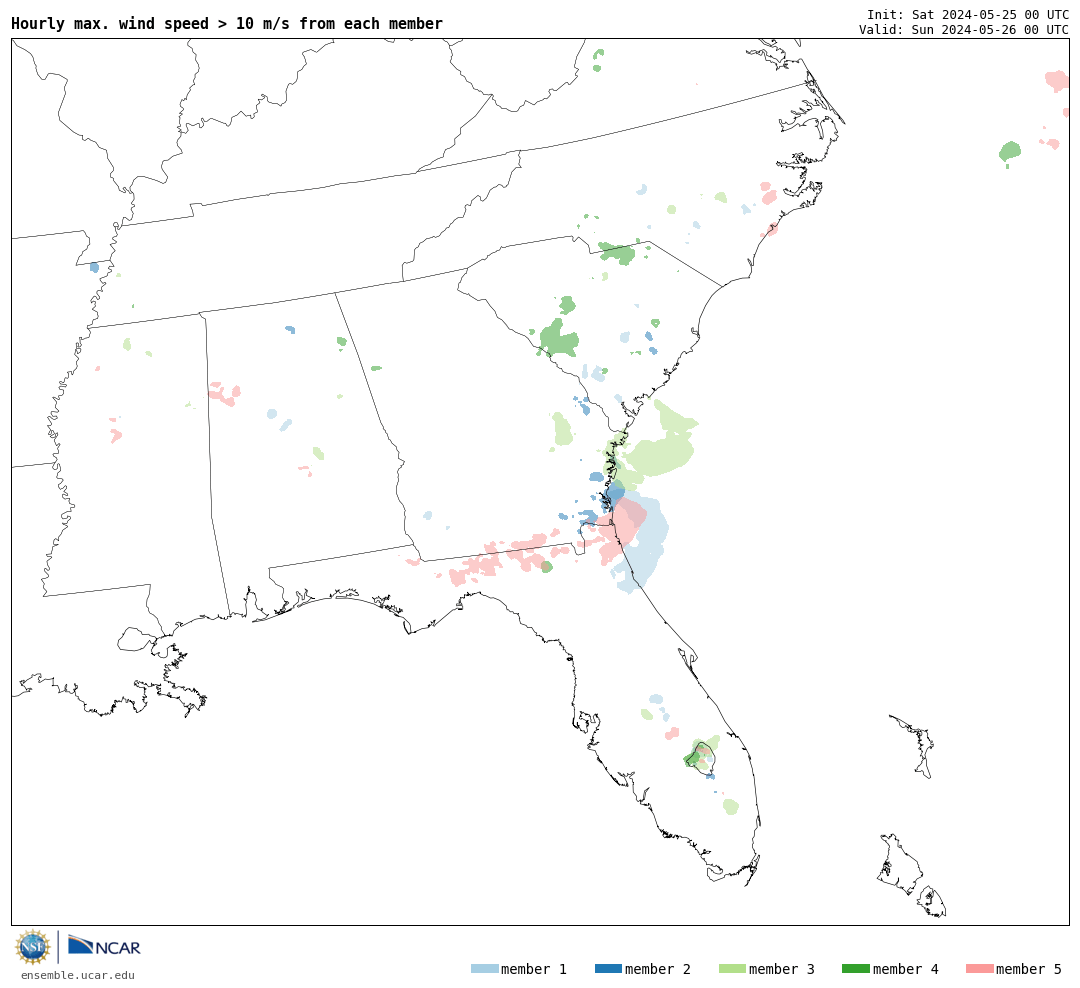1080x988 pixels.
Task: Click the member 3 light green swatch
Action: point(732,969)
